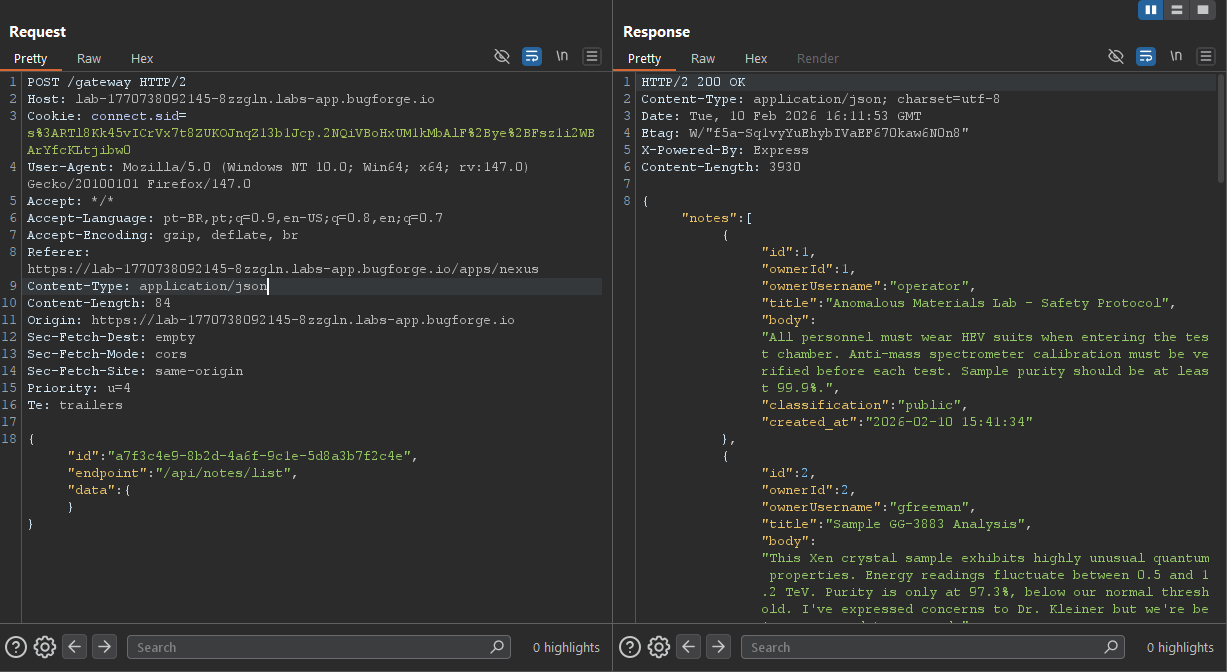Click the Response '0 highlights' label

click(1180, 647)
